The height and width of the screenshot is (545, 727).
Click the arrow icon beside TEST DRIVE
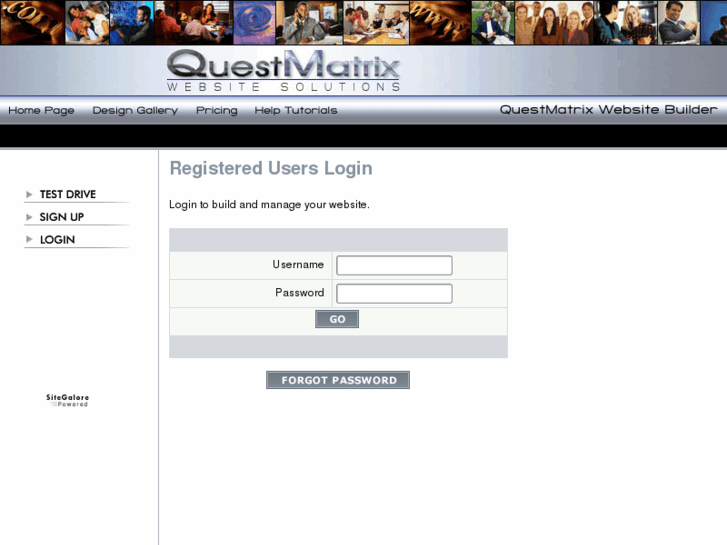point(29,194)
